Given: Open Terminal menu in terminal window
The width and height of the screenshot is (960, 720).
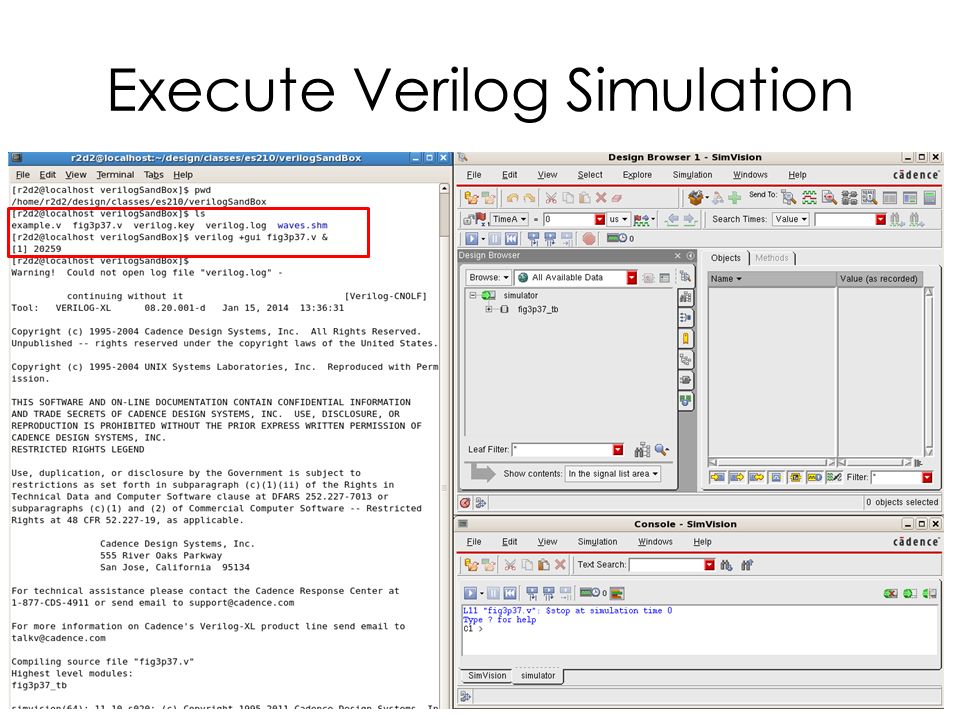Looking at the screenshot, I should [x=115, y=174].
